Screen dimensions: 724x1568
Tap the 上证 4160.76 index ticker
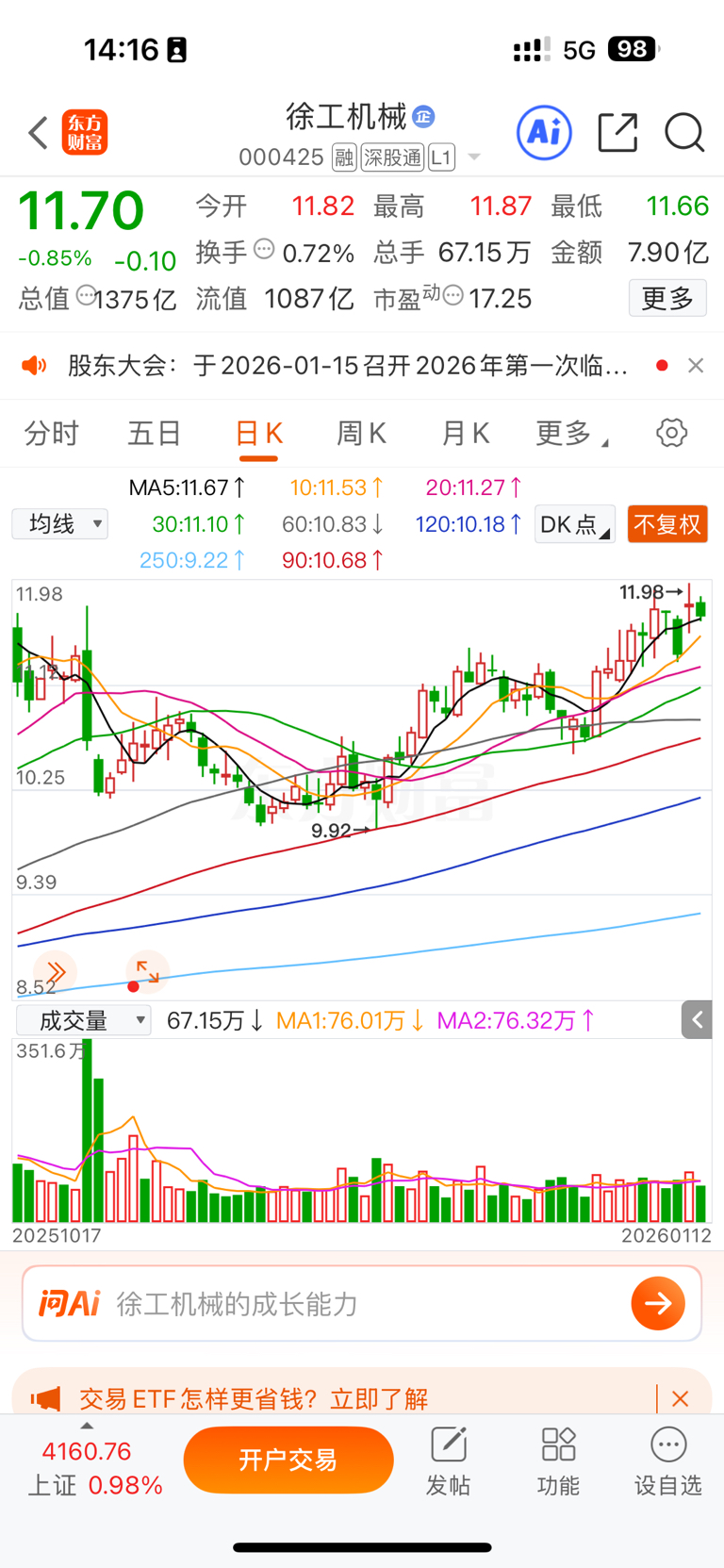94,1468
